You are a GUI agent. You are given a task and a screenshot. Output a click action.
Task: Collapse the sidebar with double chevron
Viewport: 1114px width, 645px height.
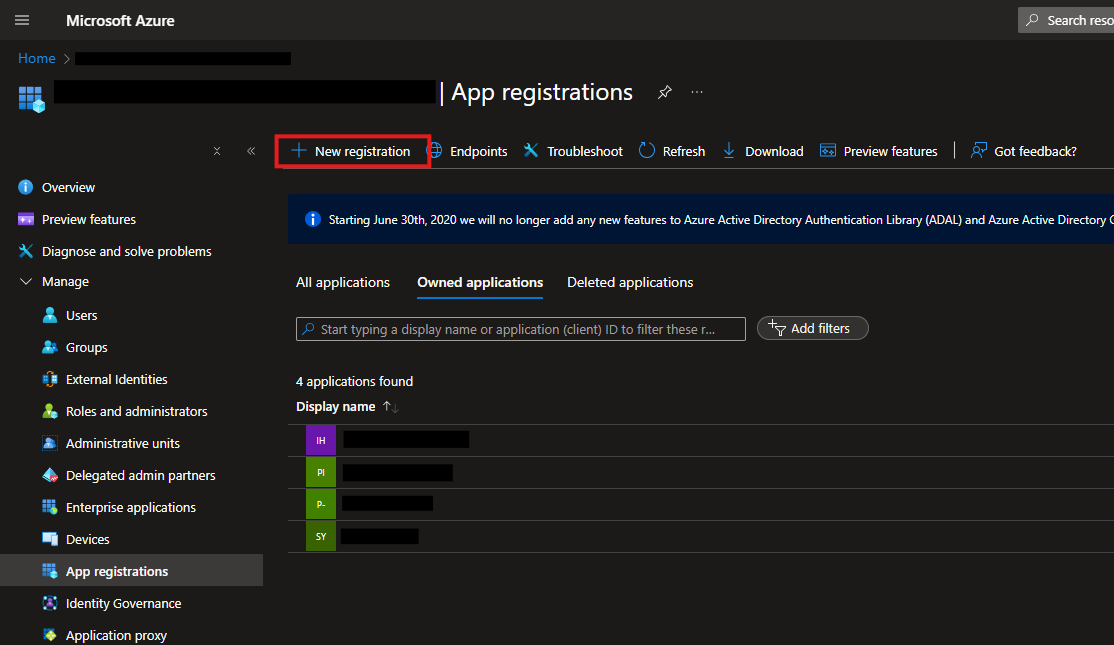click(x=251, y=151)
